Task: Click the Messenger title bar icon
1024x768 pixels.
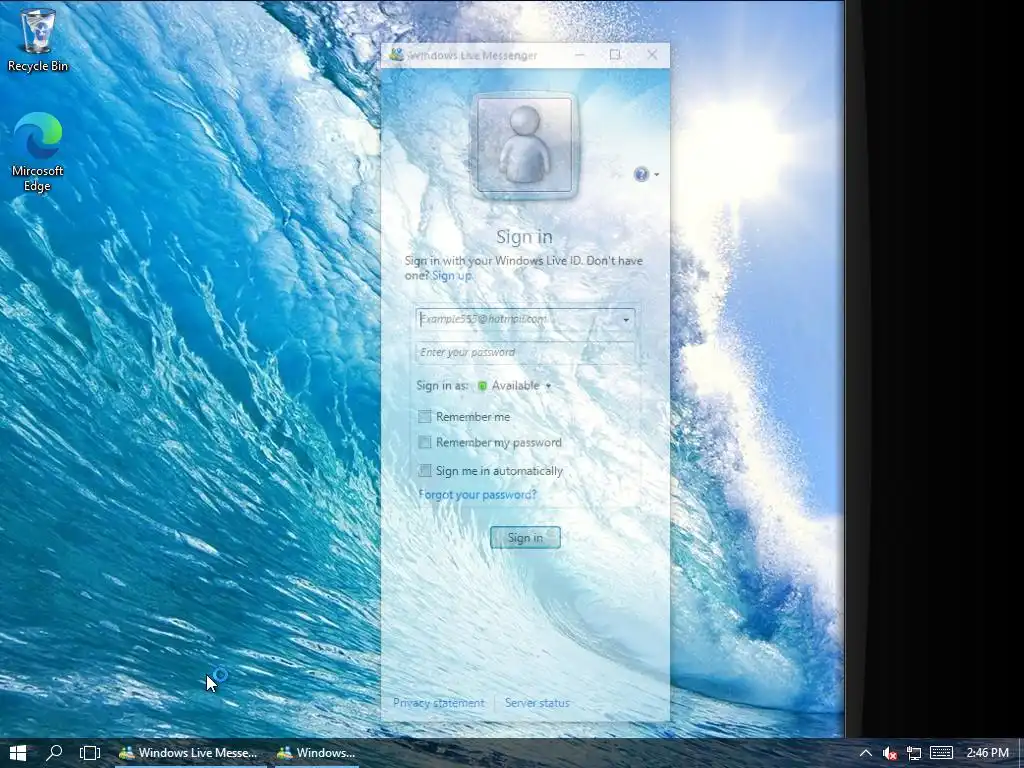Action: coord(396,55)
